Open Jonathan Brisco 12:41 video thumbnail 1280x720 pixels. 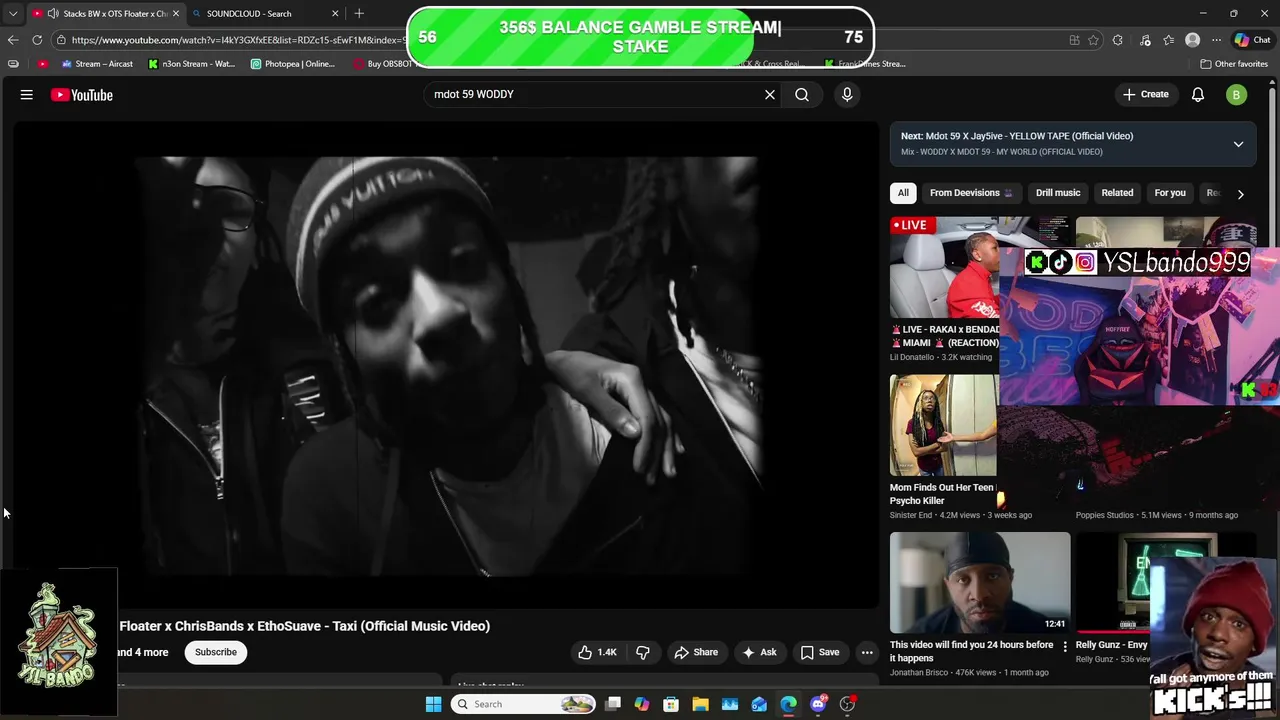click(980, 582)
